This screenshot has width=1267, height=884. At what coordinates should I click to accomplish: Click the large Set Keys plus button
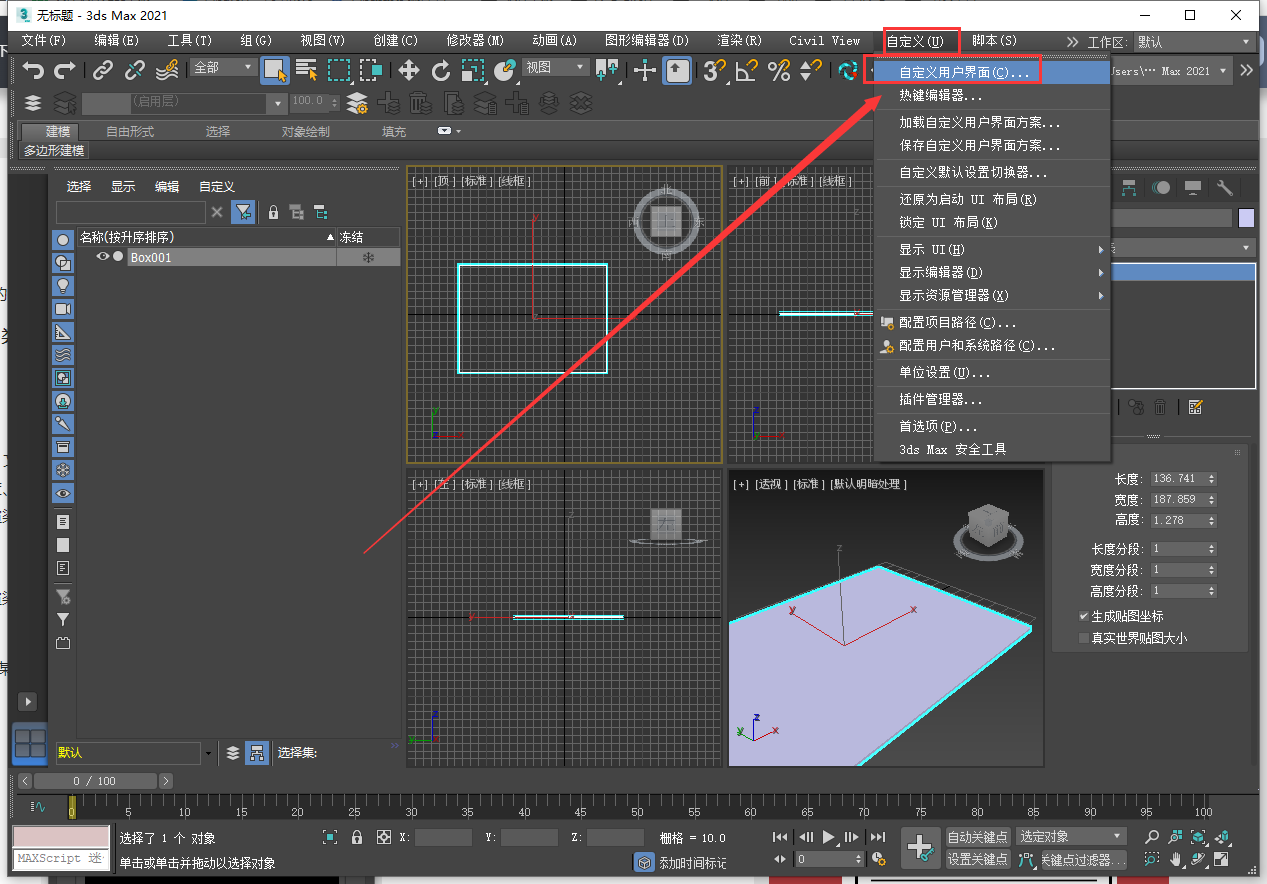pyautogui.click(x=920, y=848)
